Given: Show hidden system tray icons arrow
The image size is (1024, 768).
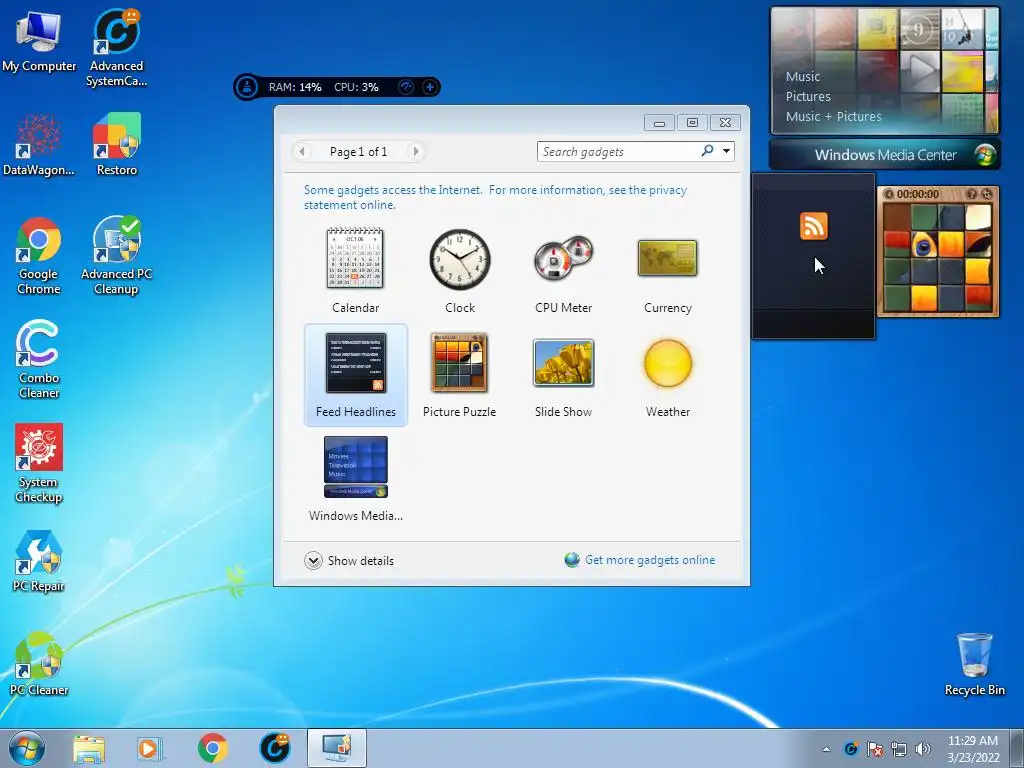Looking at the screenshot, I should point(826,749).
